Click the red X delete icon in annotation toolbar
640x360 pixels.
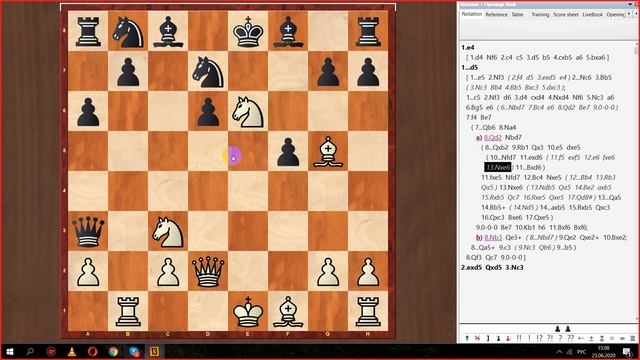[477, 338]
